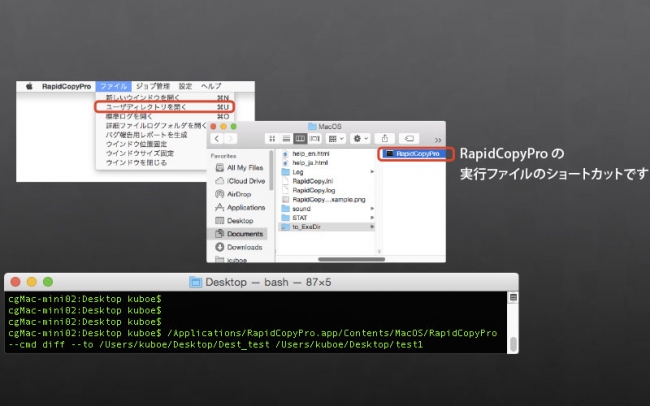Go forward in the Finder window

pyautogui.click(x=230, y=139)
